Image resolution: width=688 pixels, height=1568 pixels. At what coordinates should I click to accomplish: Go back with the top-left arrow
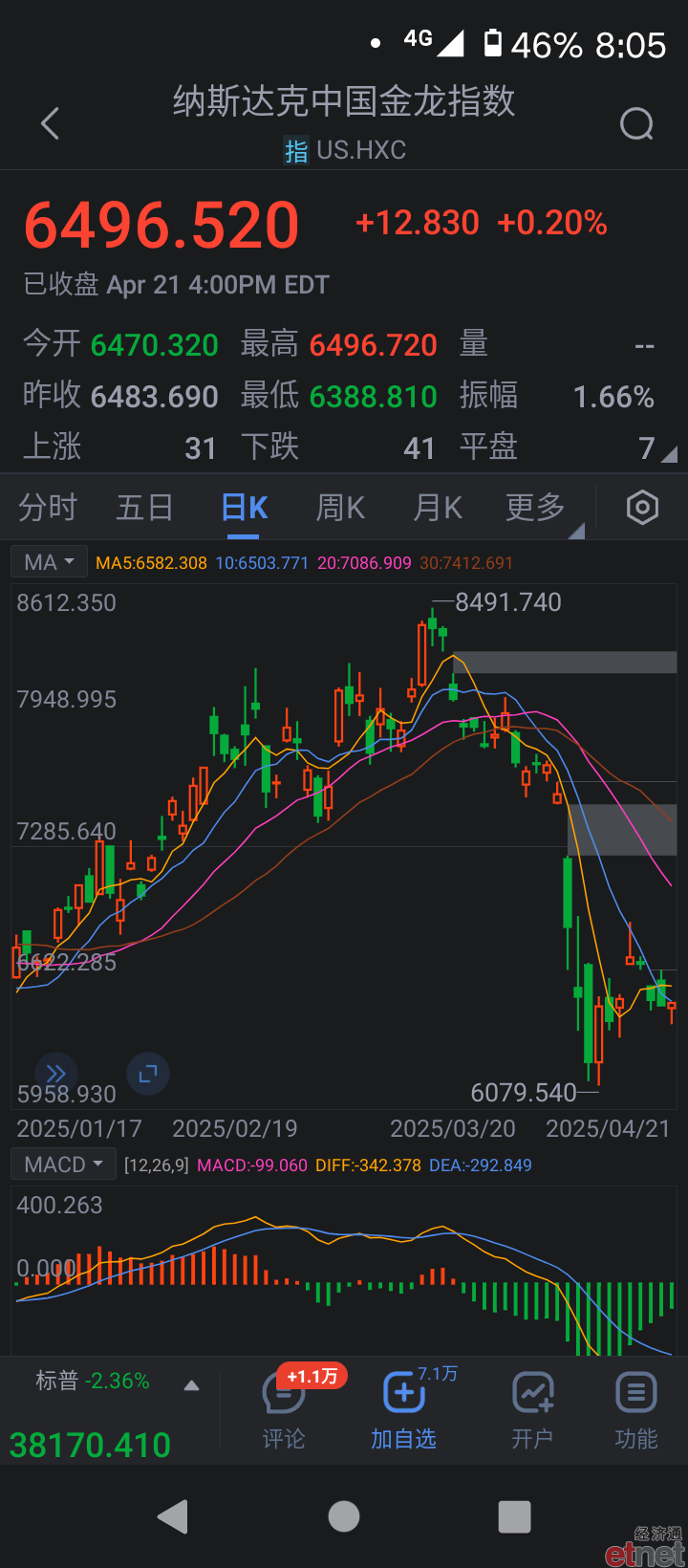51,123
